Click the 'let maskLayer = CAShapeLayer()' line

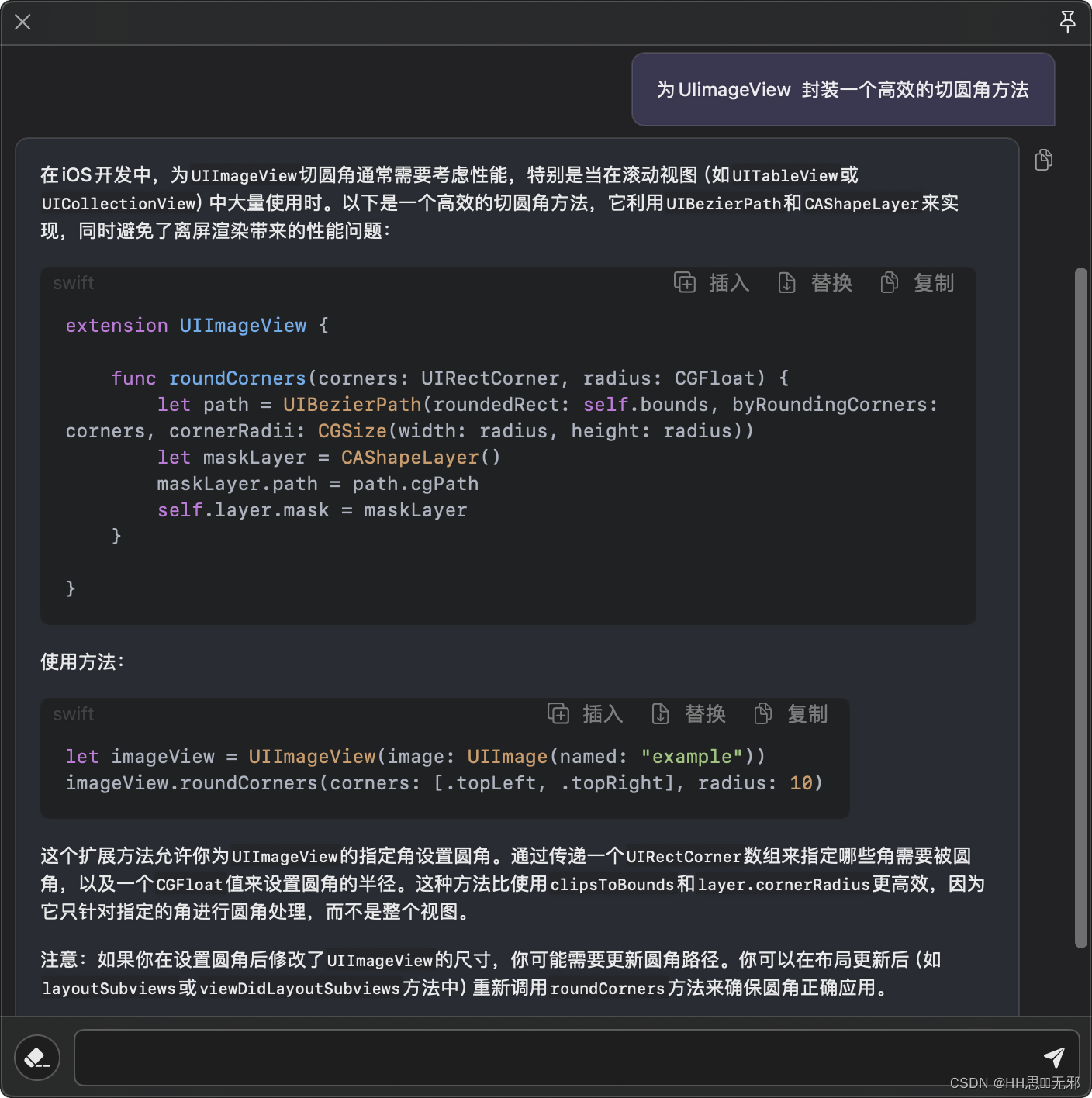[329, 457]
